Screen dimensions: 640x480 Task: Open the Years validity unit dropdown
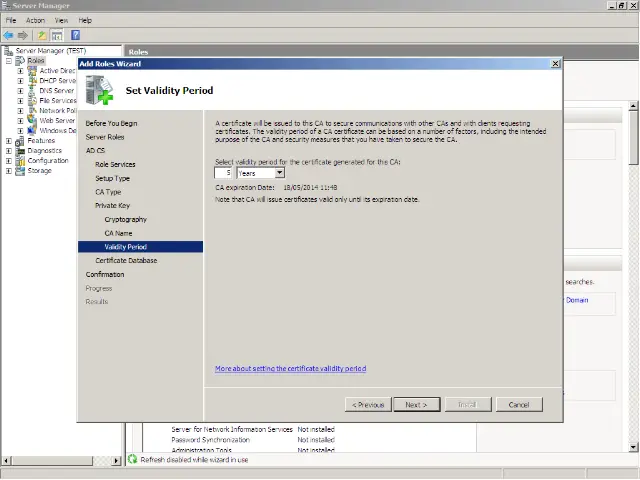(x=279, y=173)
